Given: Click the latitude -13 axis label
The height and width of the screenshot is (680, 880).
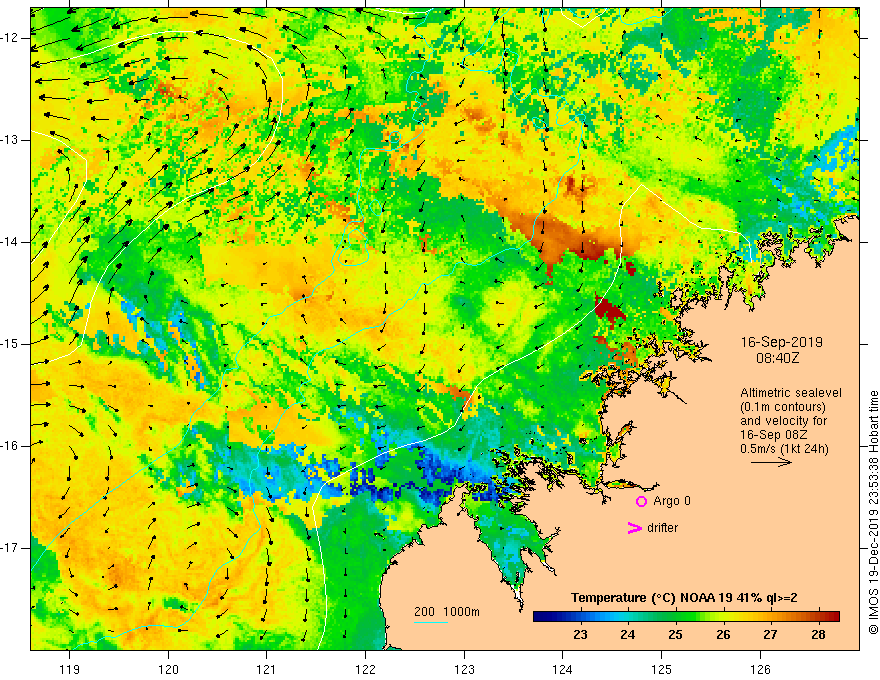Looking at the screenshot, I should click(9, 140).
